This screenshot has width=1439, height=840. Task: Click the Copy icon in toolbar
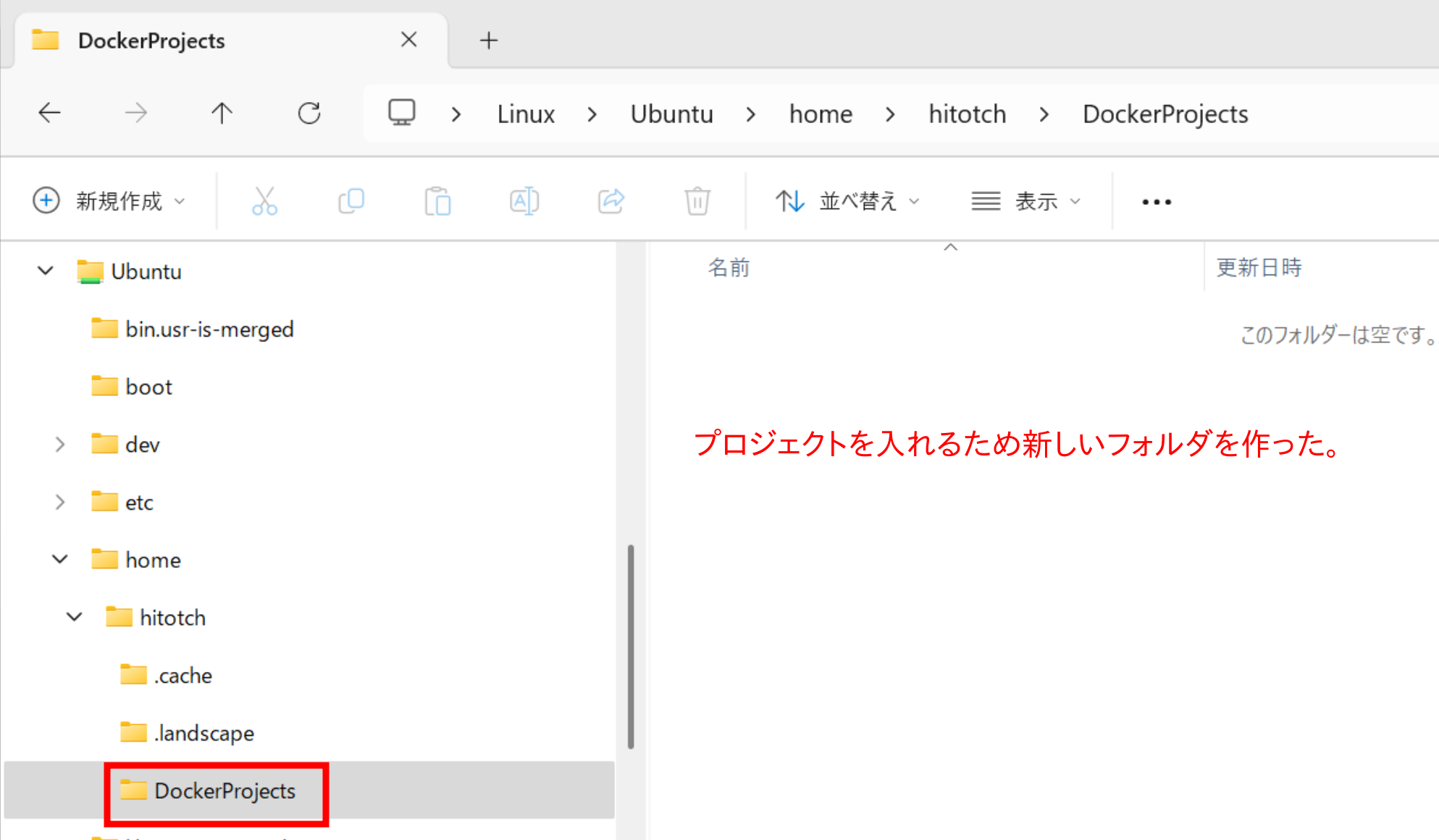pos(351,201)
